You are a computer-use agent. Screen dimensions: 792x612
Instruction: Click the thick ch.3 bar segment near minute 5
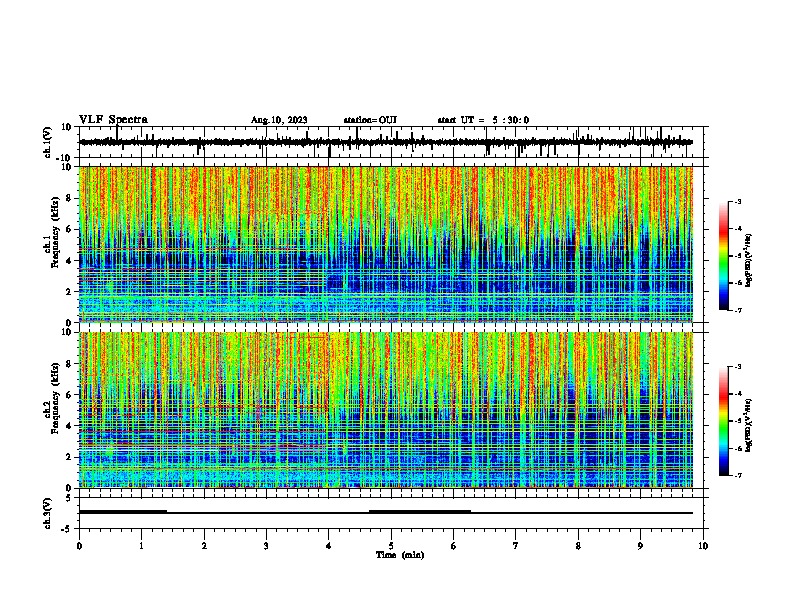tap(420, 512)
